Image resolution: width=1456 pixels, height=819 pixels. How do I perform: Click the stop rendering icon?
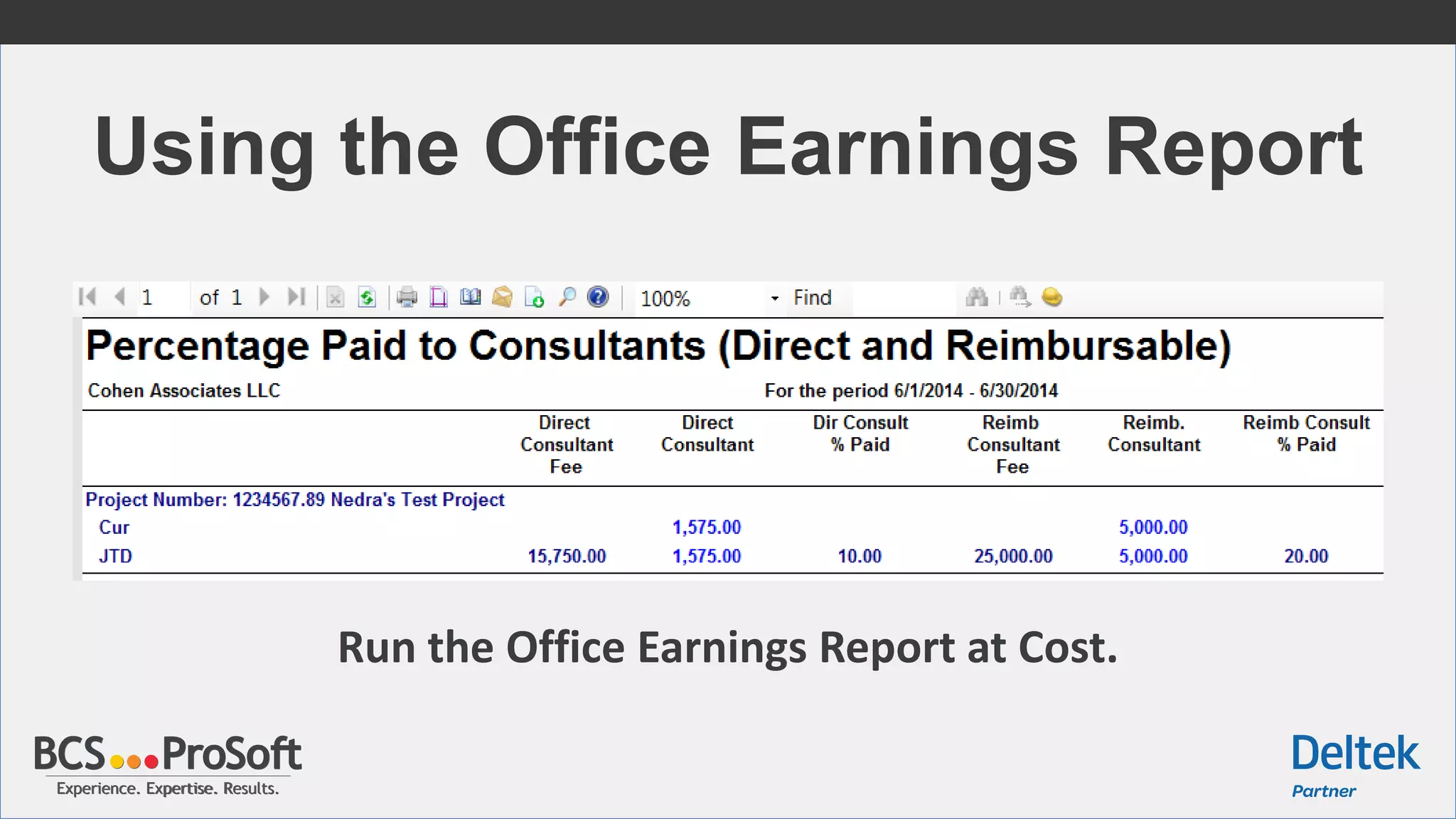pyautogui.click(x=336, y=297)
